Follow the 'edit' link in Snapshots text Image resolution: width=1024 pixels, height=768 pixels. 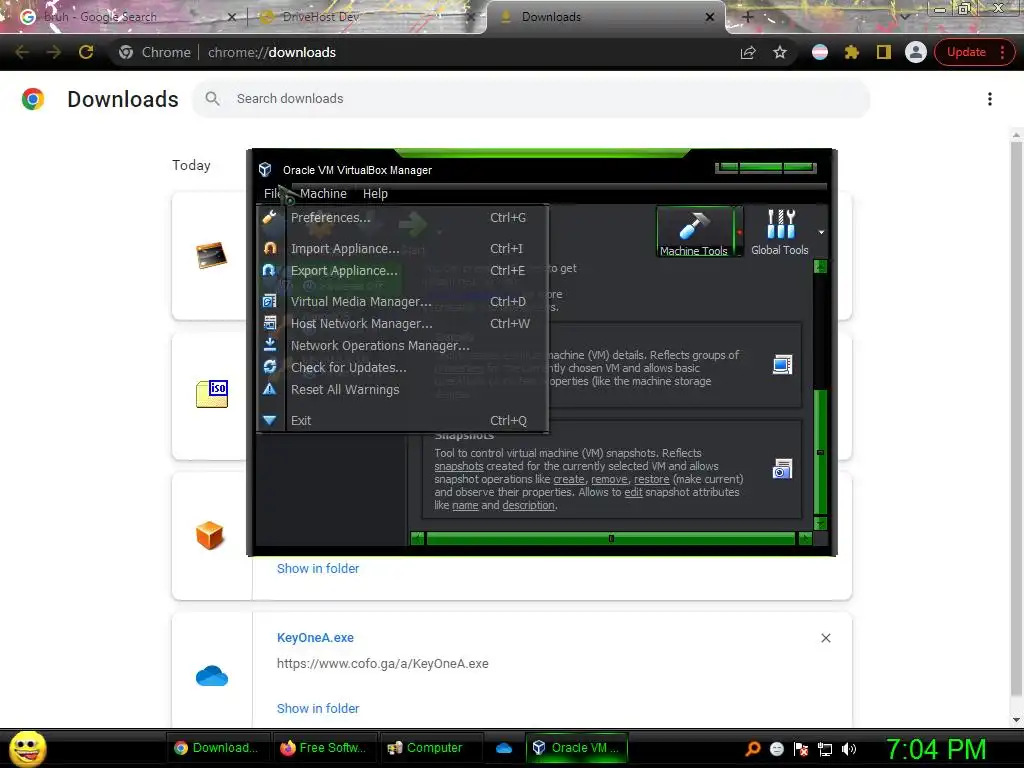click(x=633, y=492)
